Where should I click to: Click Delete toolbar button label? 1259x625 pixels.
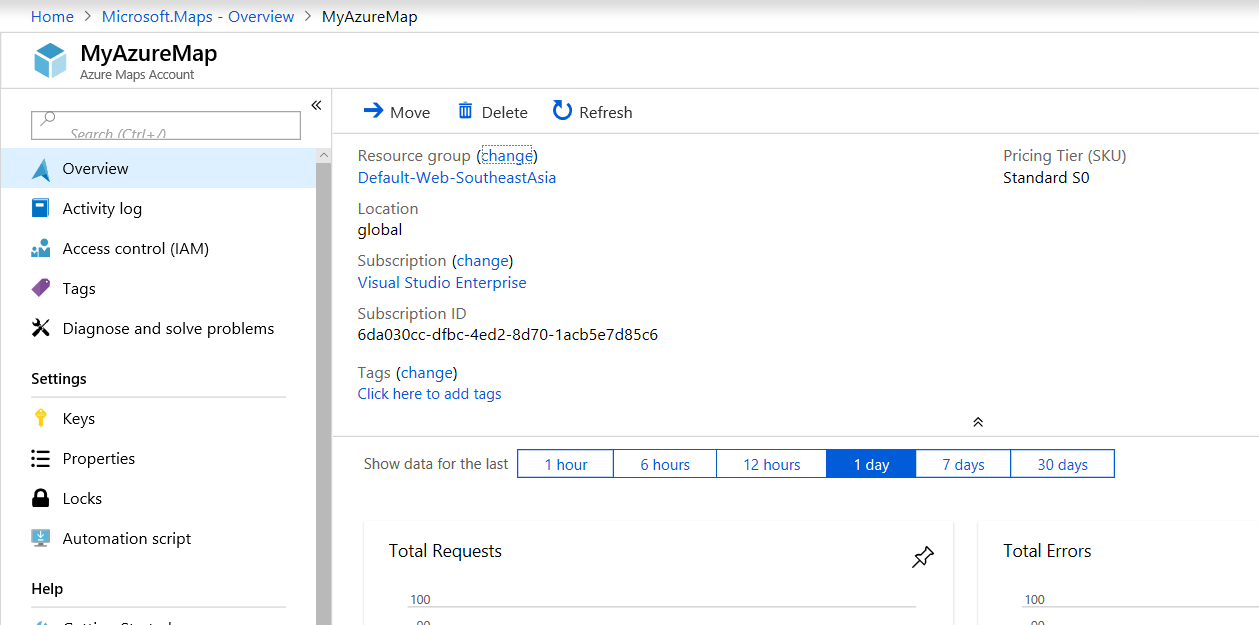pyautogui.click(x=504, y=112)
